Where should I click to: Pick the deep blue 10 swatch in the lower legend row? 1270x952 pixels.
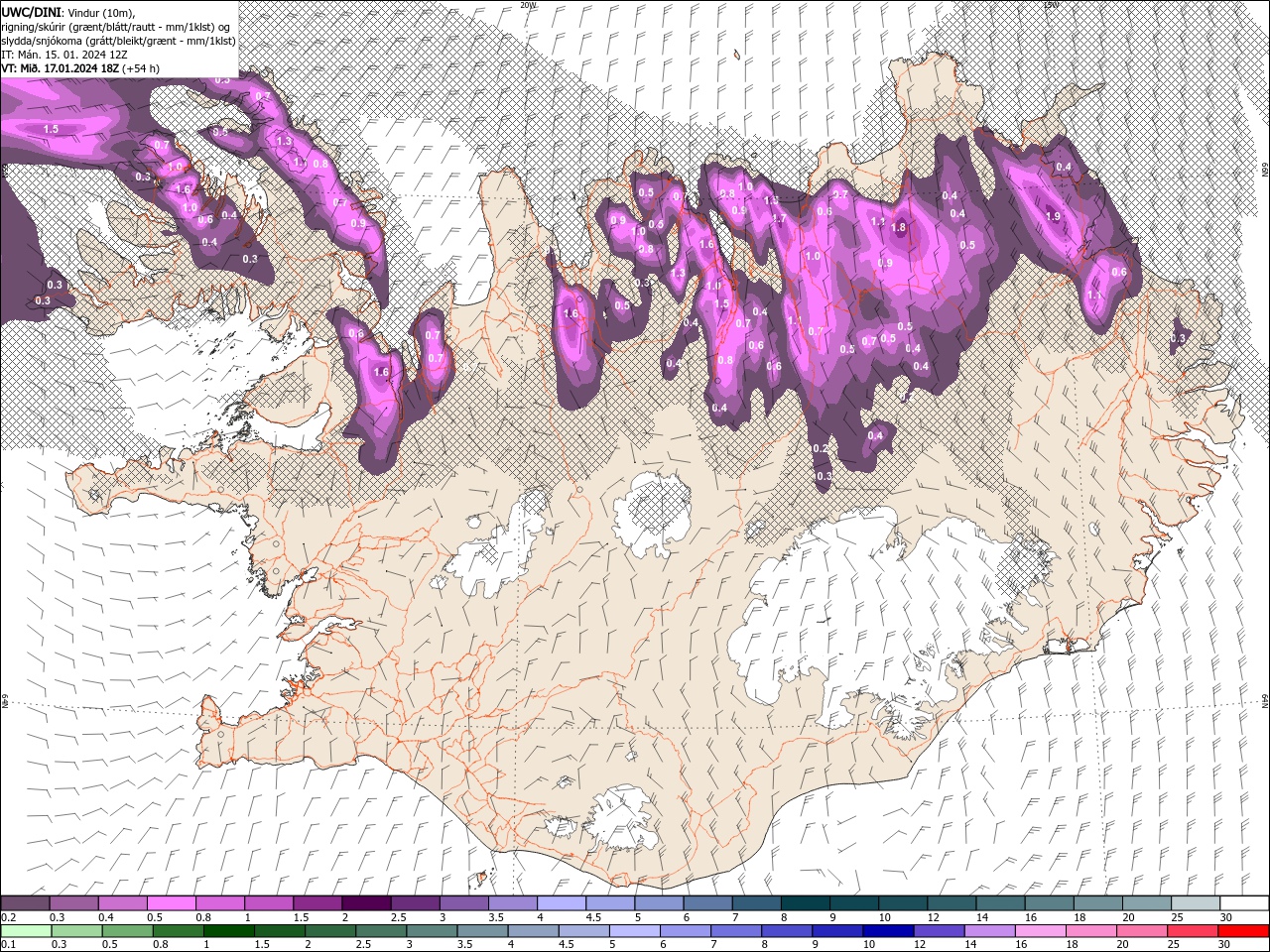coord(888,931)
